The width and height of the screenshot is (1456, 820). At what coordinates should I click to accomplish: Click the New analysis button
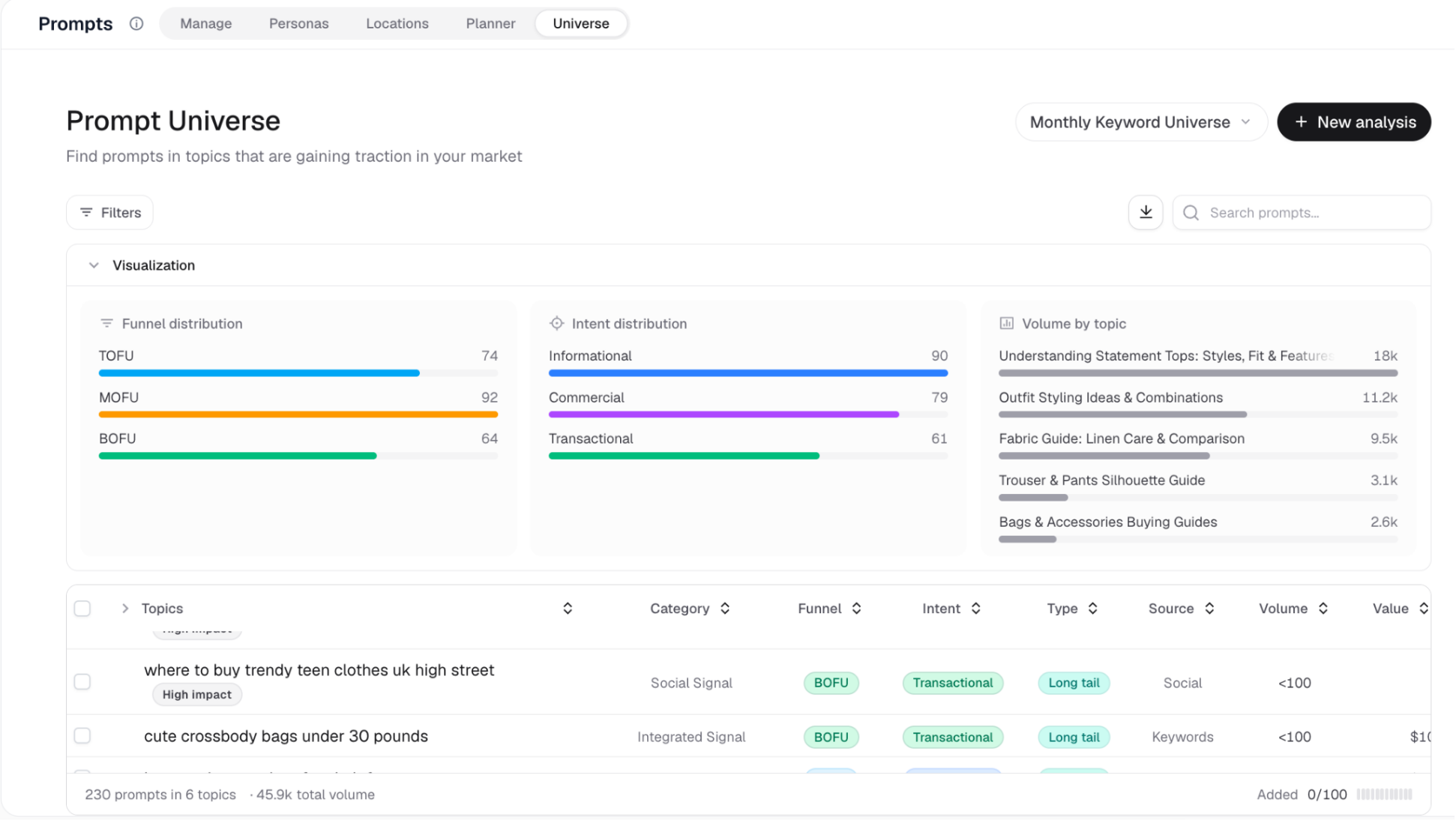coord(1353,122)
